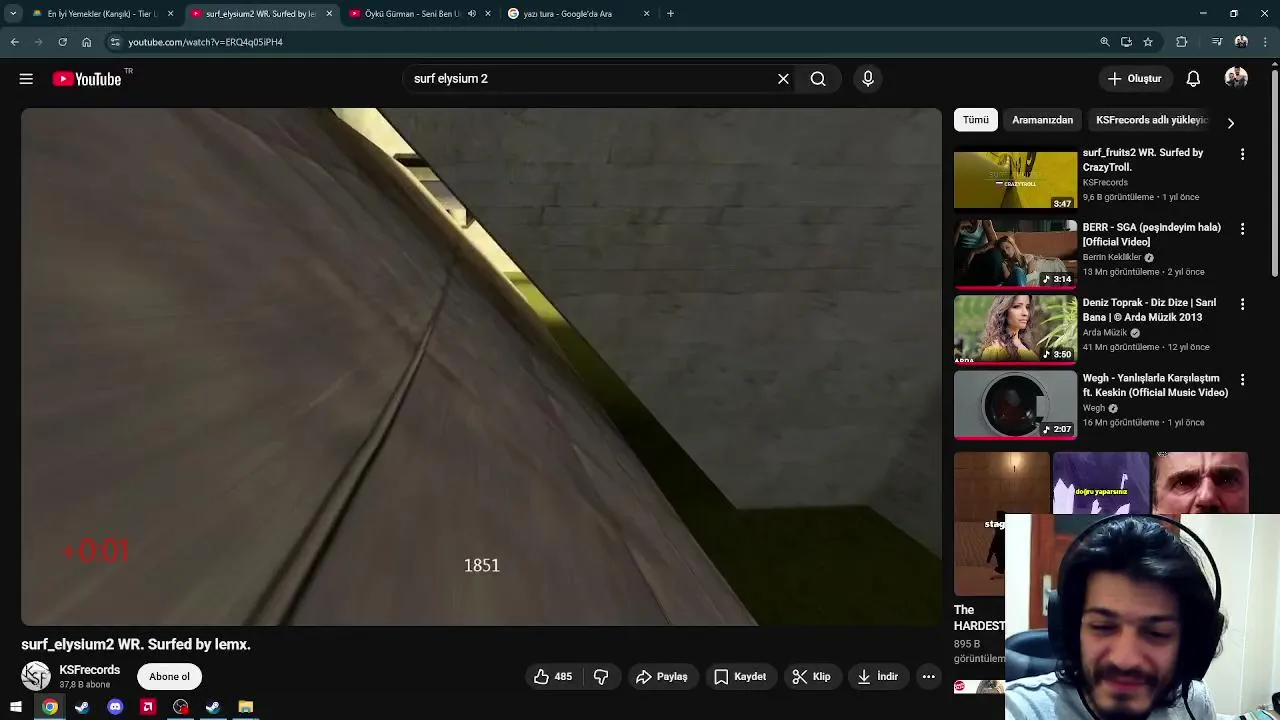
Task: Go to the YouTube home logo
Action: click(x=86, y=79)
